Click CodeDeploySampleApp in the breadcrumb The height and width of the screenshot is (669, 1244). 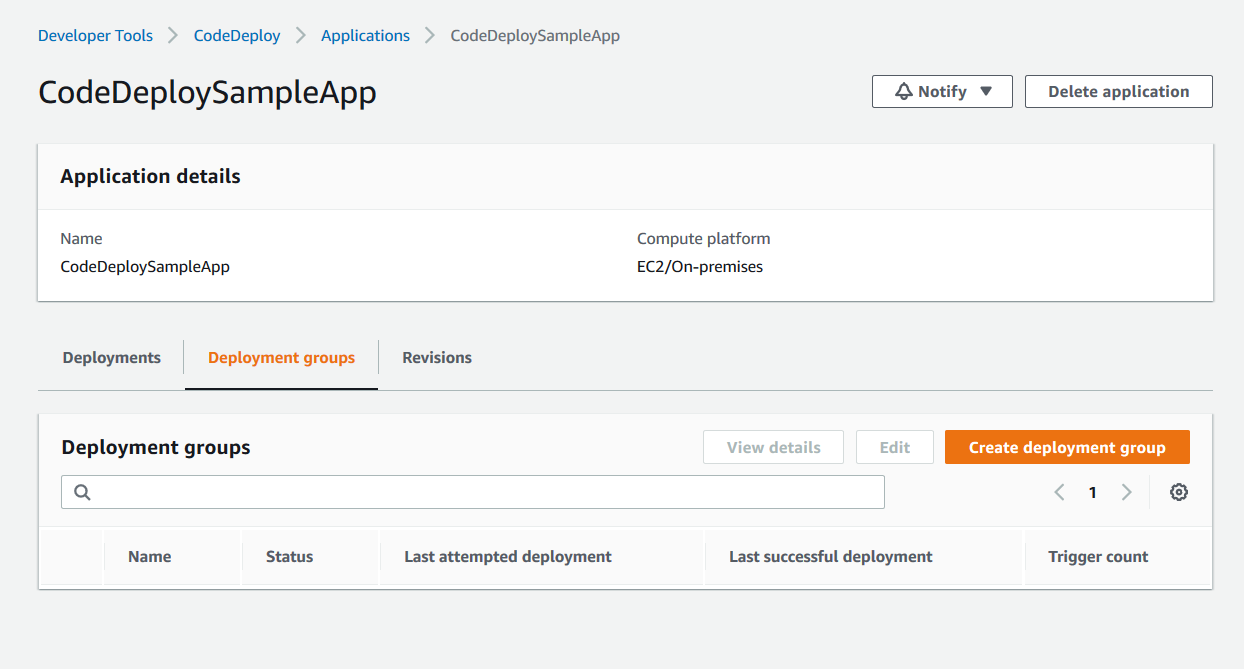(535, 35)
